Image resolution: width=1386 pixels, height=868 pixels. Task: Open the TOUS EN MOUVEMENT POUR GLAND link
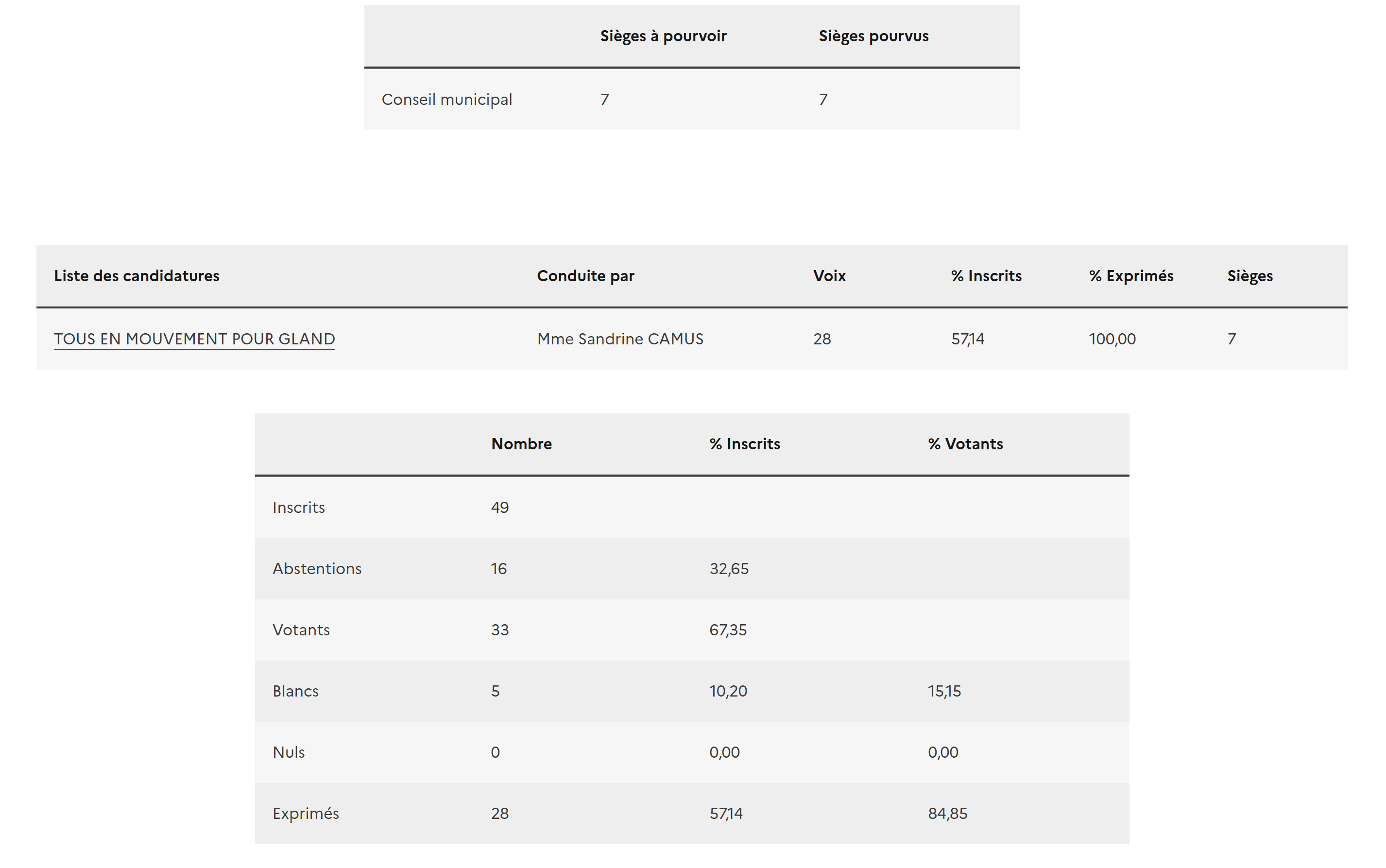point(194,339)
